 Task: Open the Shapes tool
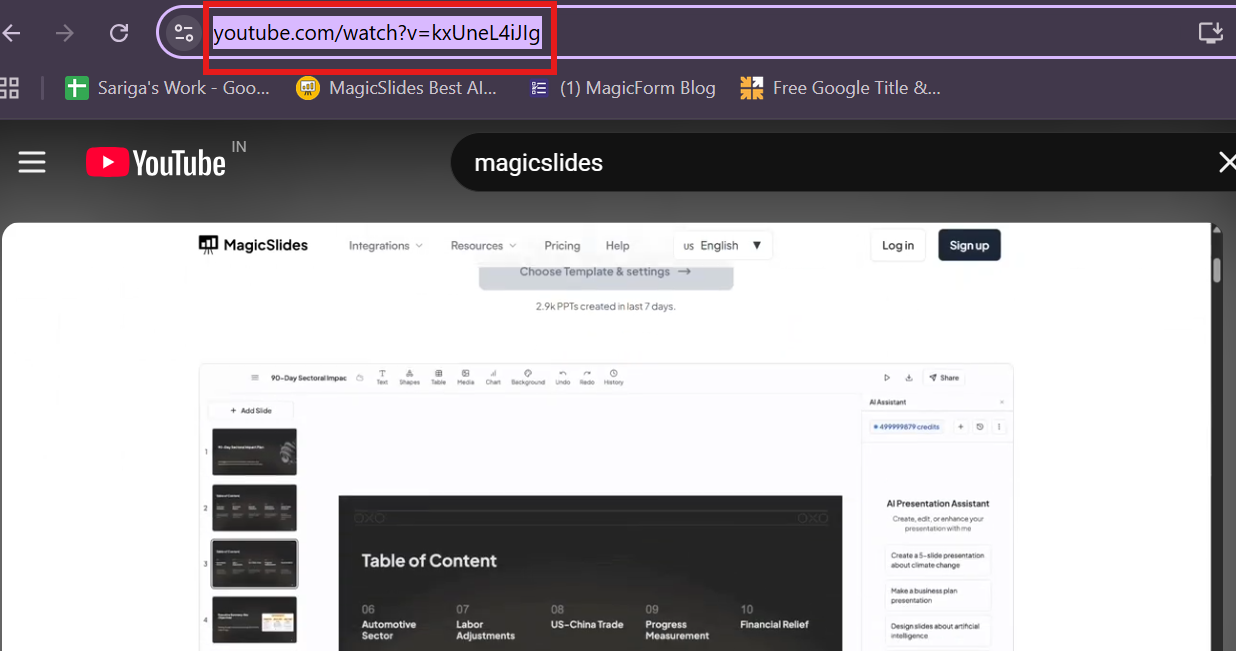coord(409,377)
